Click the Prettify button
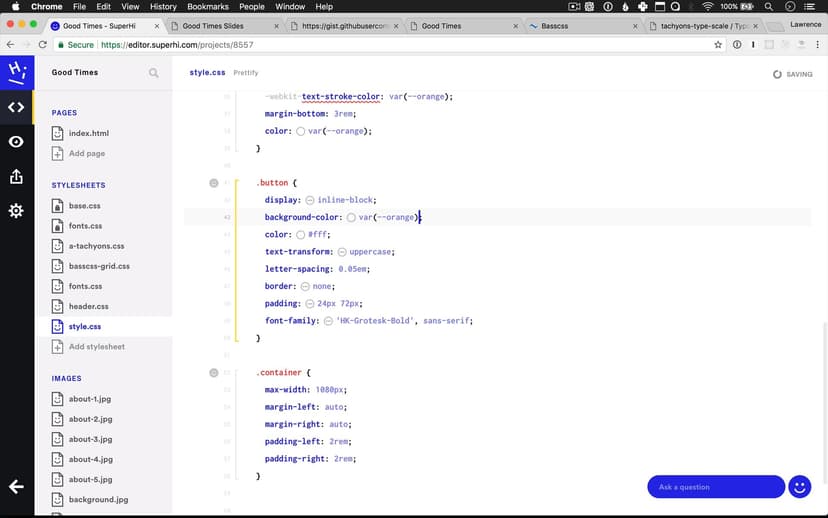 pos(246,73)
